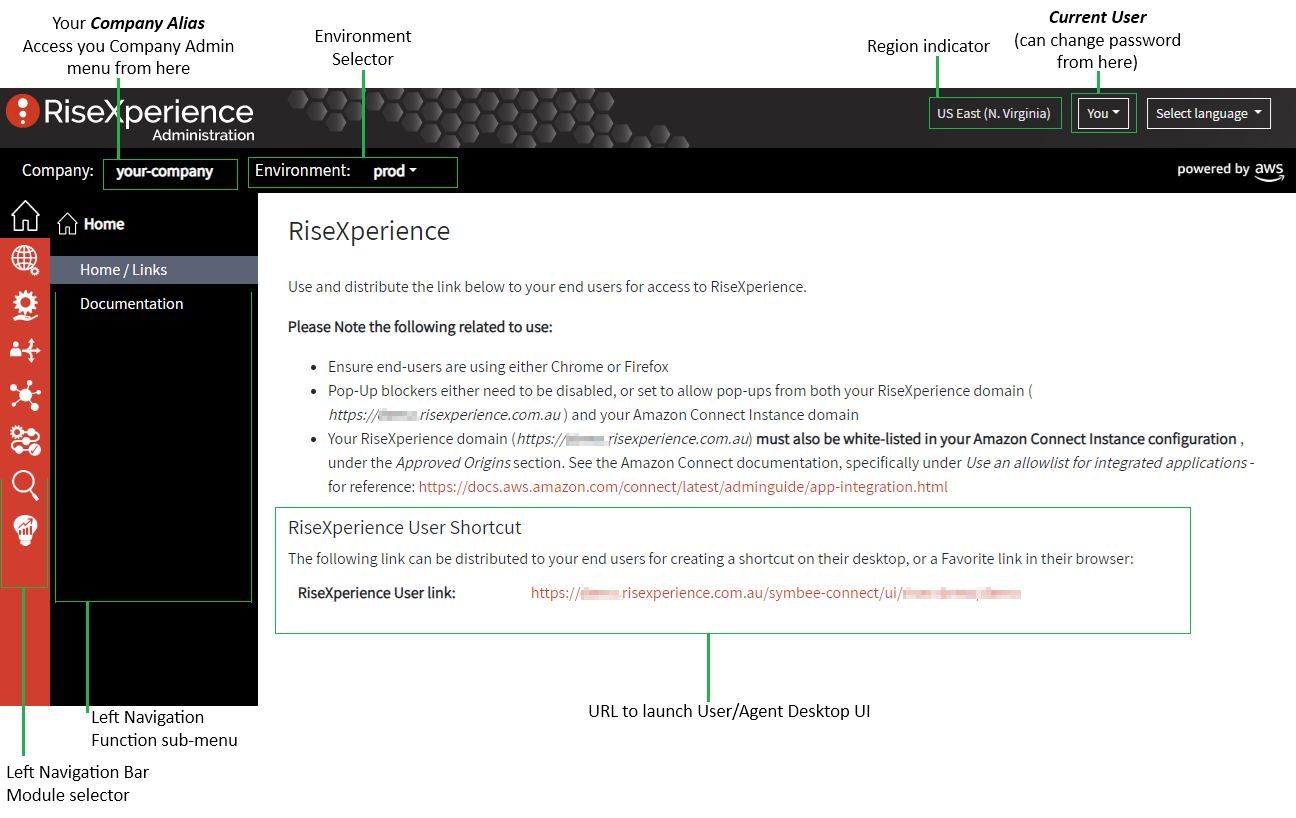Select the people routing arrows module icon
The height and width of the screenshot is (818, 1296).
[25, 350]
